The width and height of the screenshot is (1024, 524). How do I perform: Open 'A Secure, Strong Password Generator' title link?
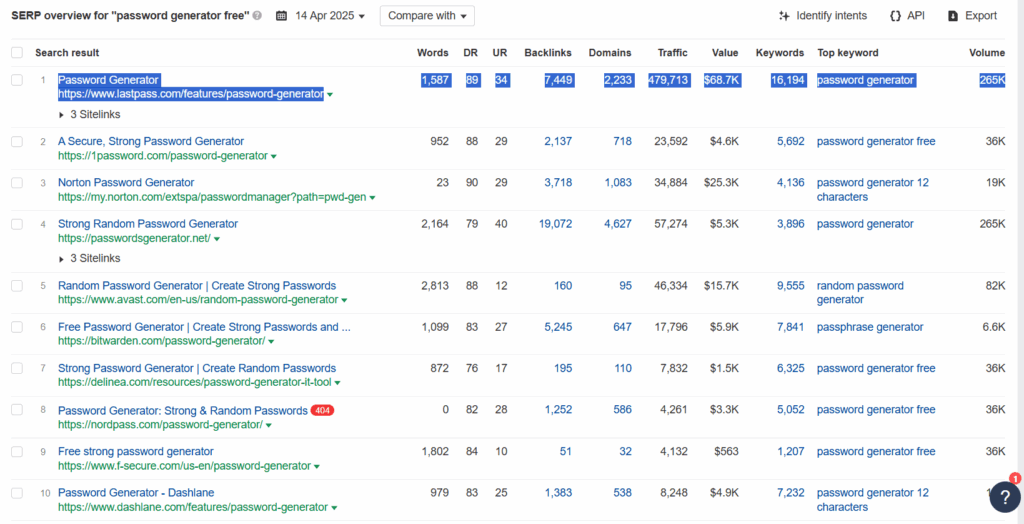coord(151,141)
